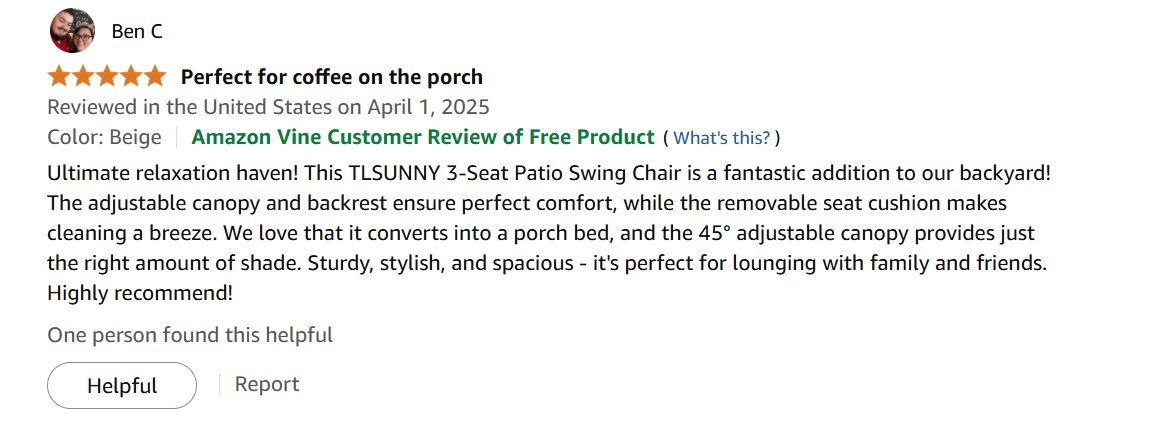Open review title Perfect for coffee on the porch
The width and height of the screenshot is (1165, 442).
(x=332, y=77)
